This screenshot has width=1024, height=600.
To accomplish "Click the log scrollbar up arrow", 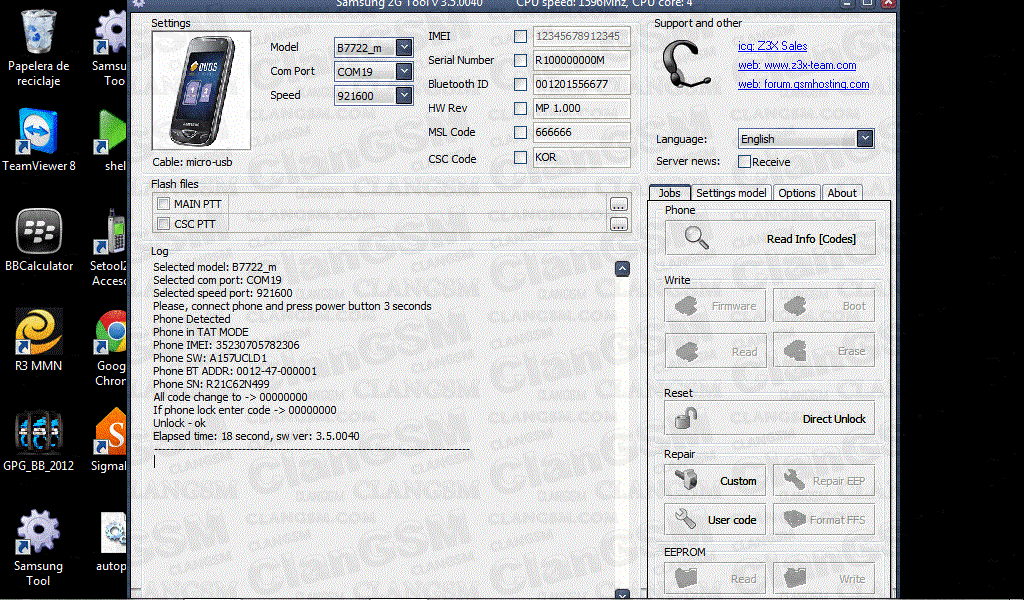I will (x=622, y=268).
